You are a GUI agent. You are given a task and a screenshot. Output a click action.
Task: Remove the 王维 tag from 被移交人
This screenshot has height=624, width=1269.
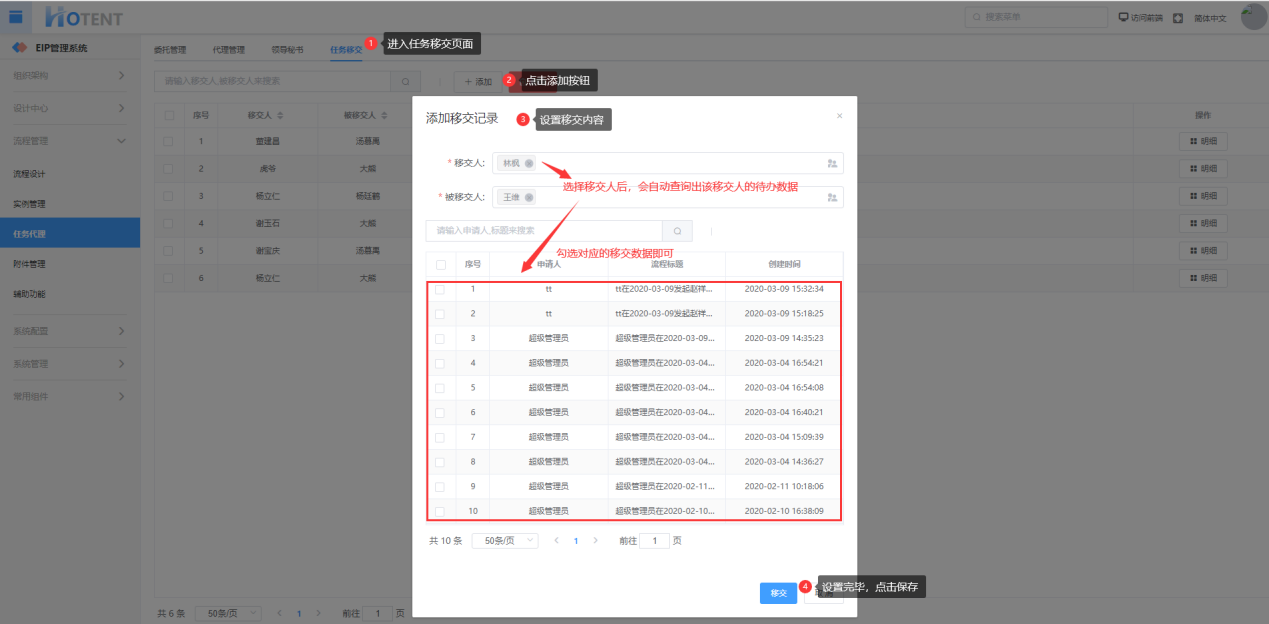click(x=529, y=197)
